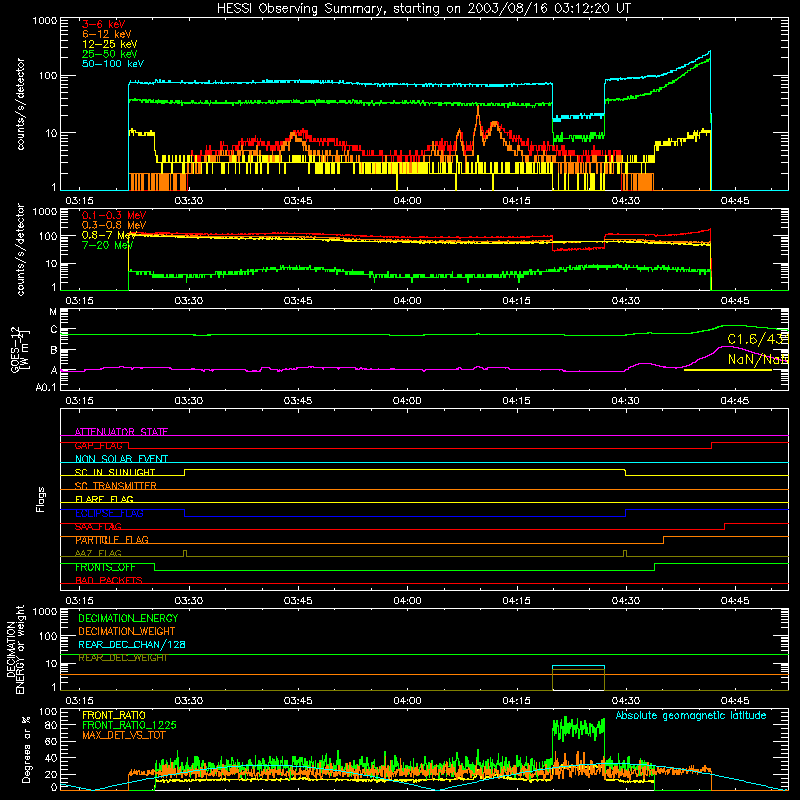Click the rear decimation box near 04:20
This screenshot has width=800, height=800.
tap(578, 678)
